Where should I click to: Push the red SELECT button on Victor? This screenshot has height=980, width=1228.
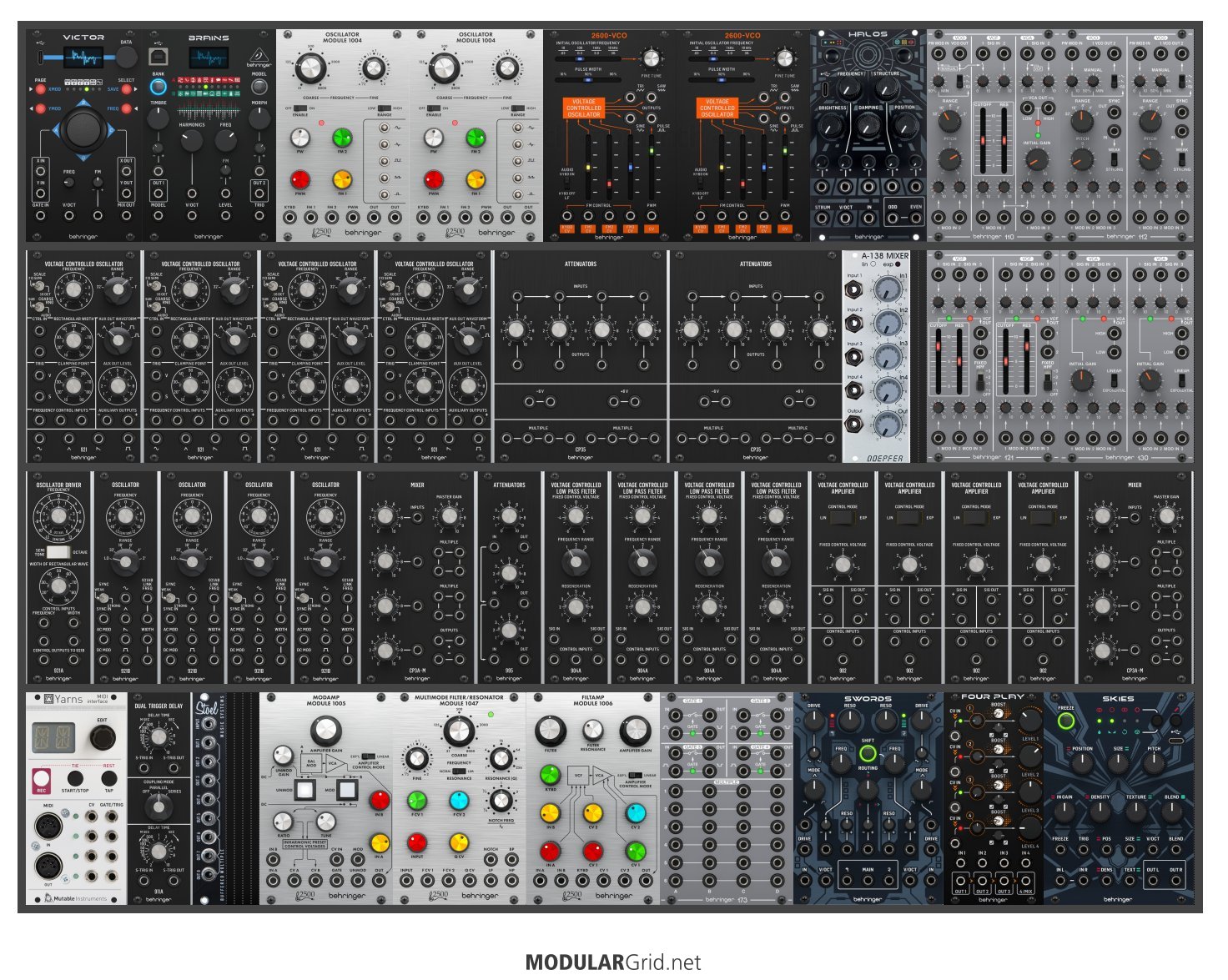(x=127, y=88)
